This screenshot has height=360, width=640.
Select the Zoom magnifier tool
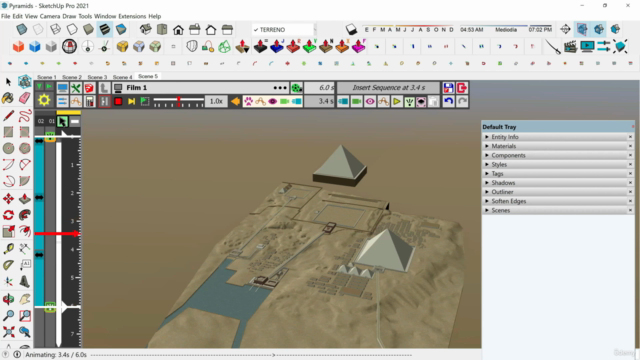pos(8,316)
